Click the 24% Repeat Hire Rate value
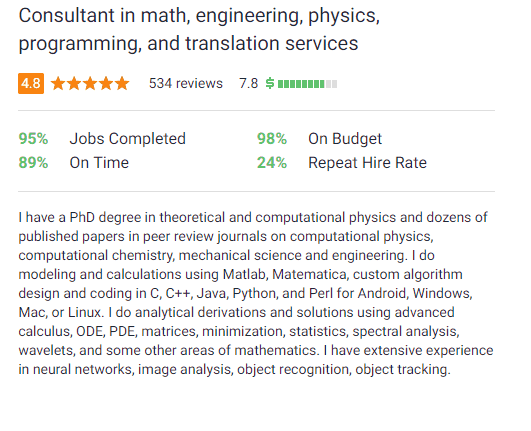Viewport: 531px width, 431px height. coord(272,163)
